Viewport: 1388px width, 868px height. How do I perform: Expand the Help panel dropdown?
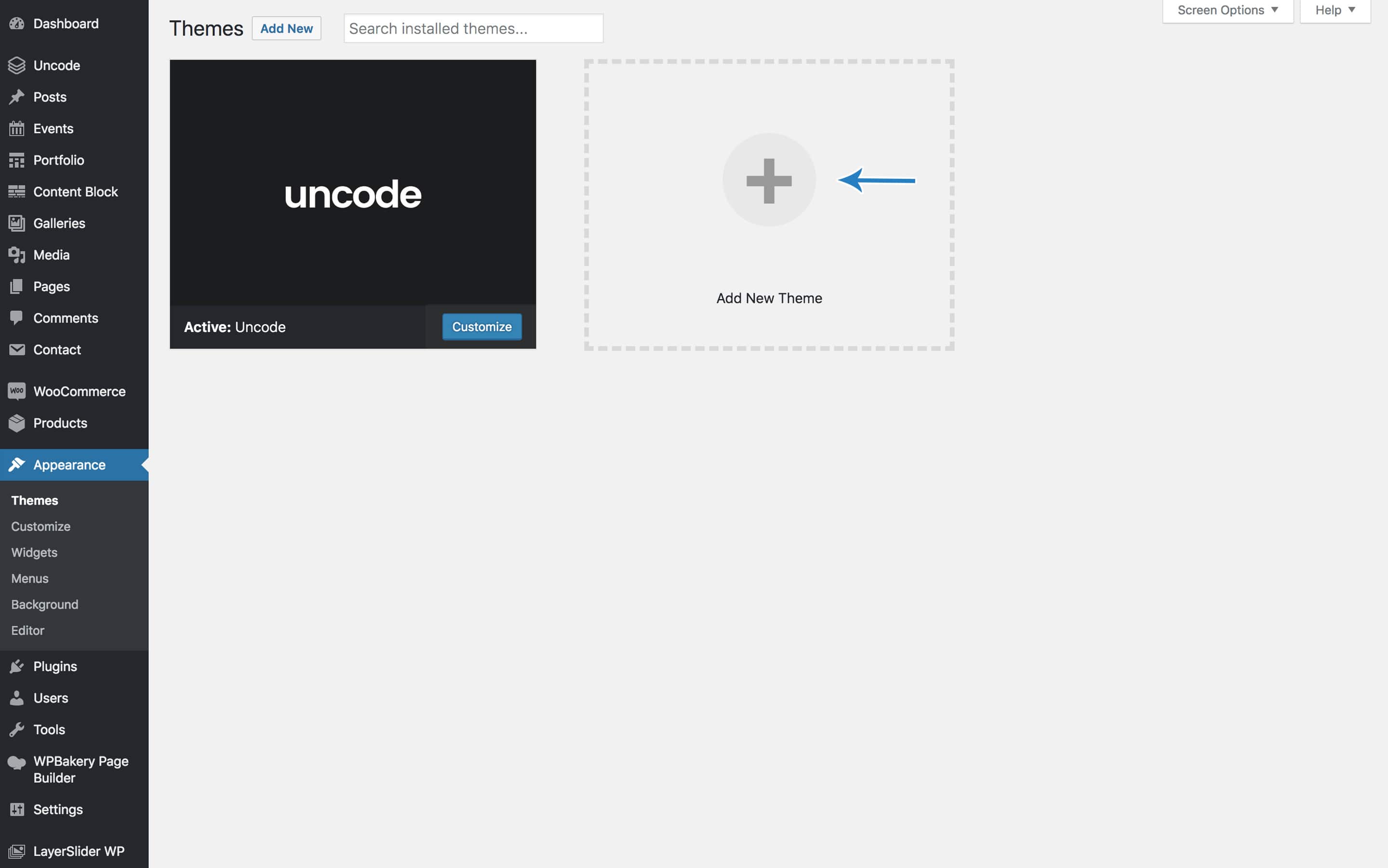pyautogui.click(x=1335, y=11)
